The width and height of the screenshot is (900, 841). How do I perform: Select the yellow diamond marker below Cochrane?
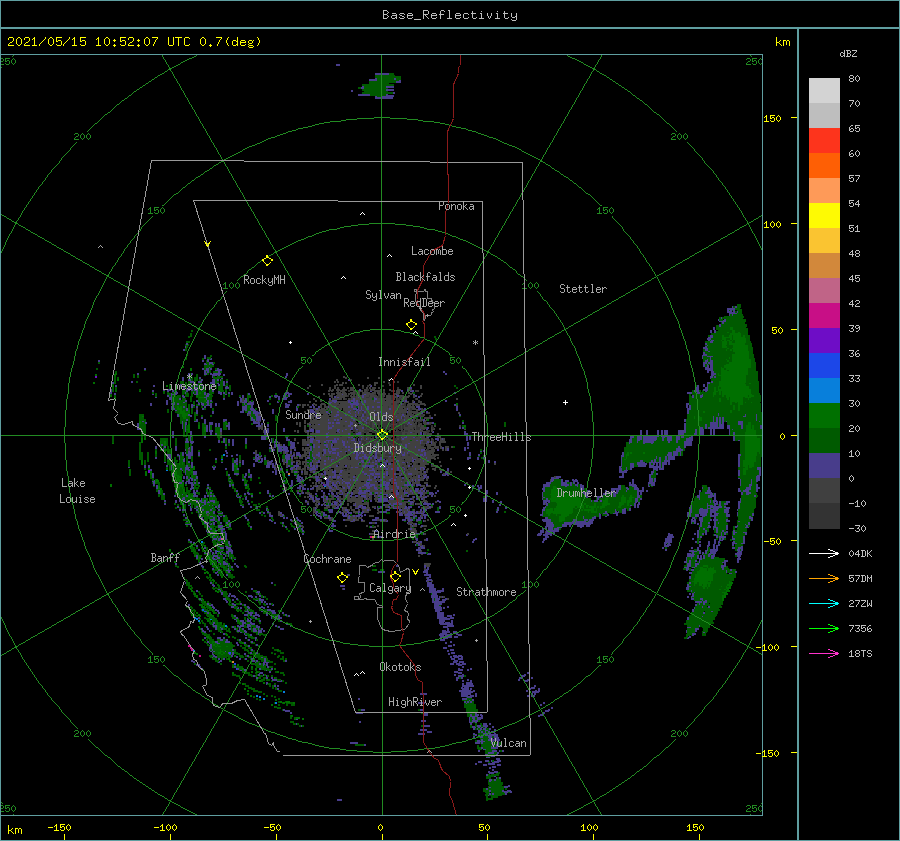click(342, 578)
